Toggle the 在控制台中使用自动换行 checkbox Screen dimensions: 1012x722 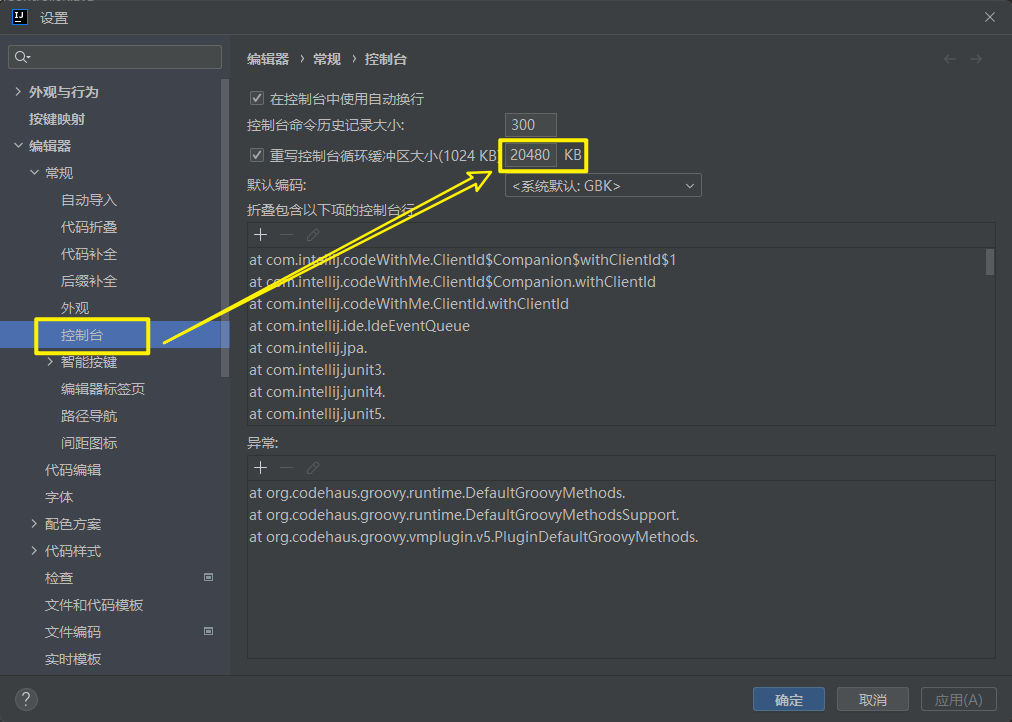tap(256, 99)
